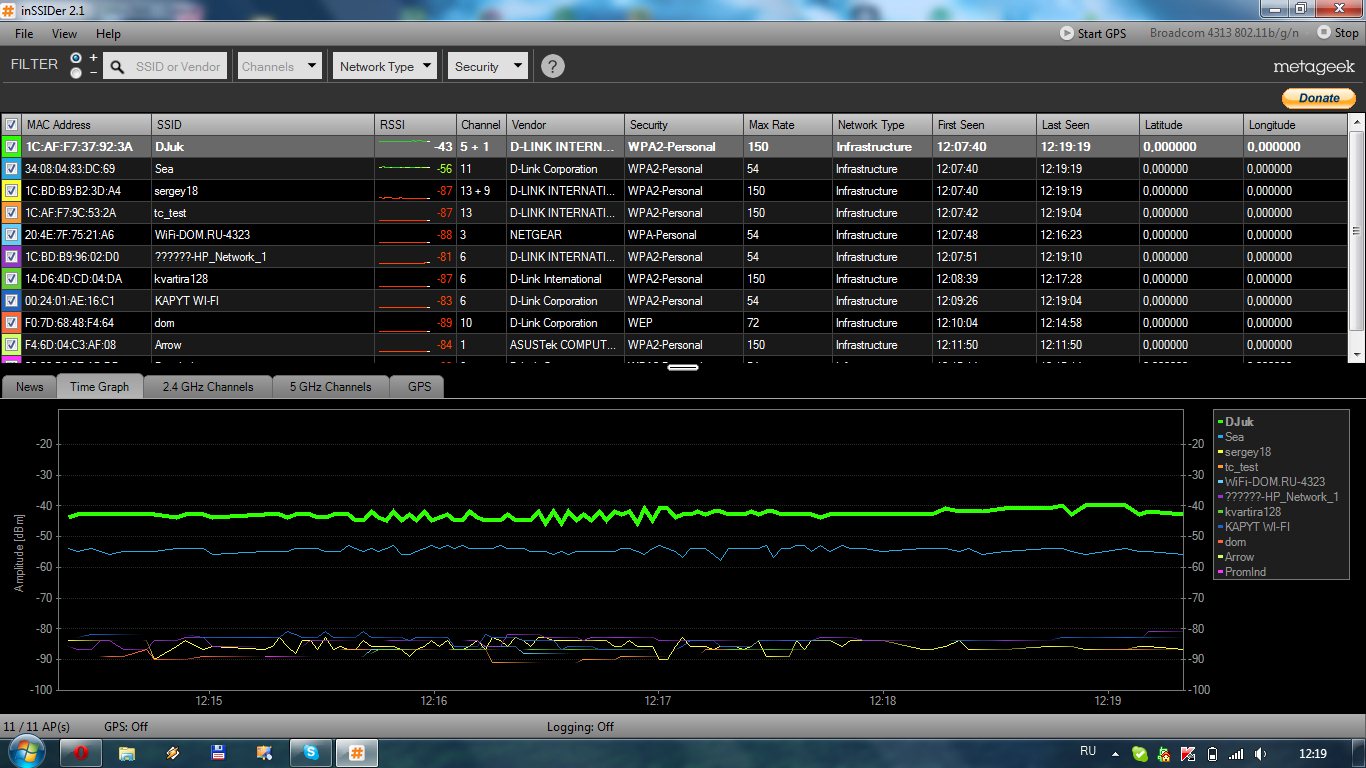Screen dimensions: 1366x768
Task: Click the inSSIDer taskbar icon
Action: click(x=356, y=752)
